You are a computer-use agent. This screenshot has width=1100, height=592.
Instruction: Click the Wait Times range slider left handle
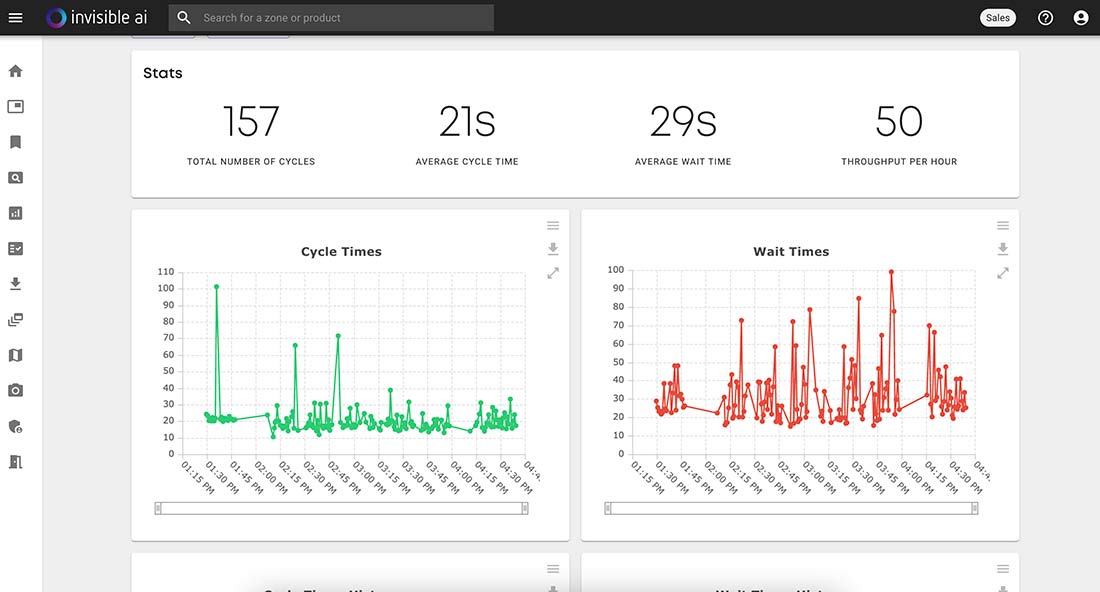608,509
